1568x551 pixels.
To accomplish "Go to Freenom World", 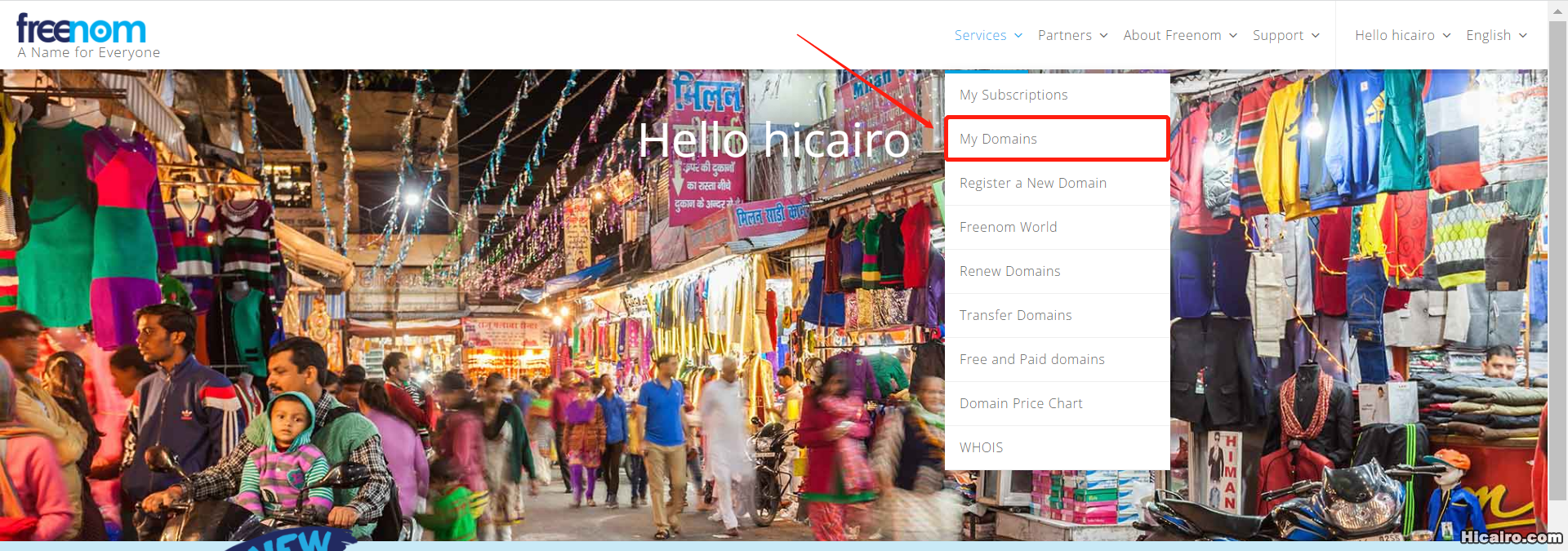I will 1008,227.
